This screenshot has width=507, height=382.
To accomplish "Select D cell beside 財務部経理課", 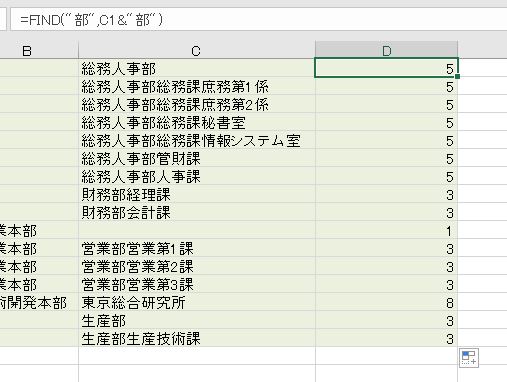I will [x=387, y=194].
